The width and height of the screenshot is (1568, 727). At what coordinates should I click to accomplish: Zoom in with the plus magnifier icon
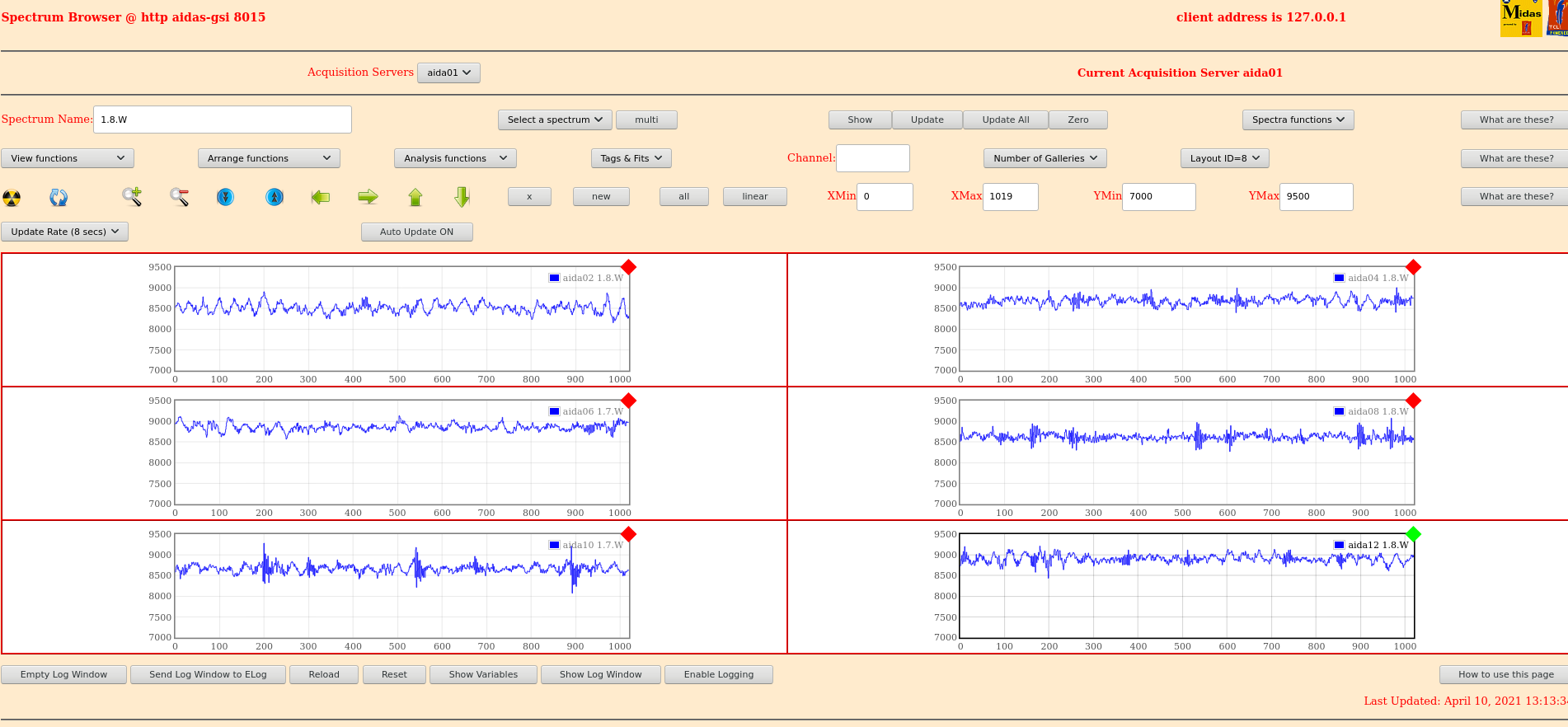click(132, 196)
